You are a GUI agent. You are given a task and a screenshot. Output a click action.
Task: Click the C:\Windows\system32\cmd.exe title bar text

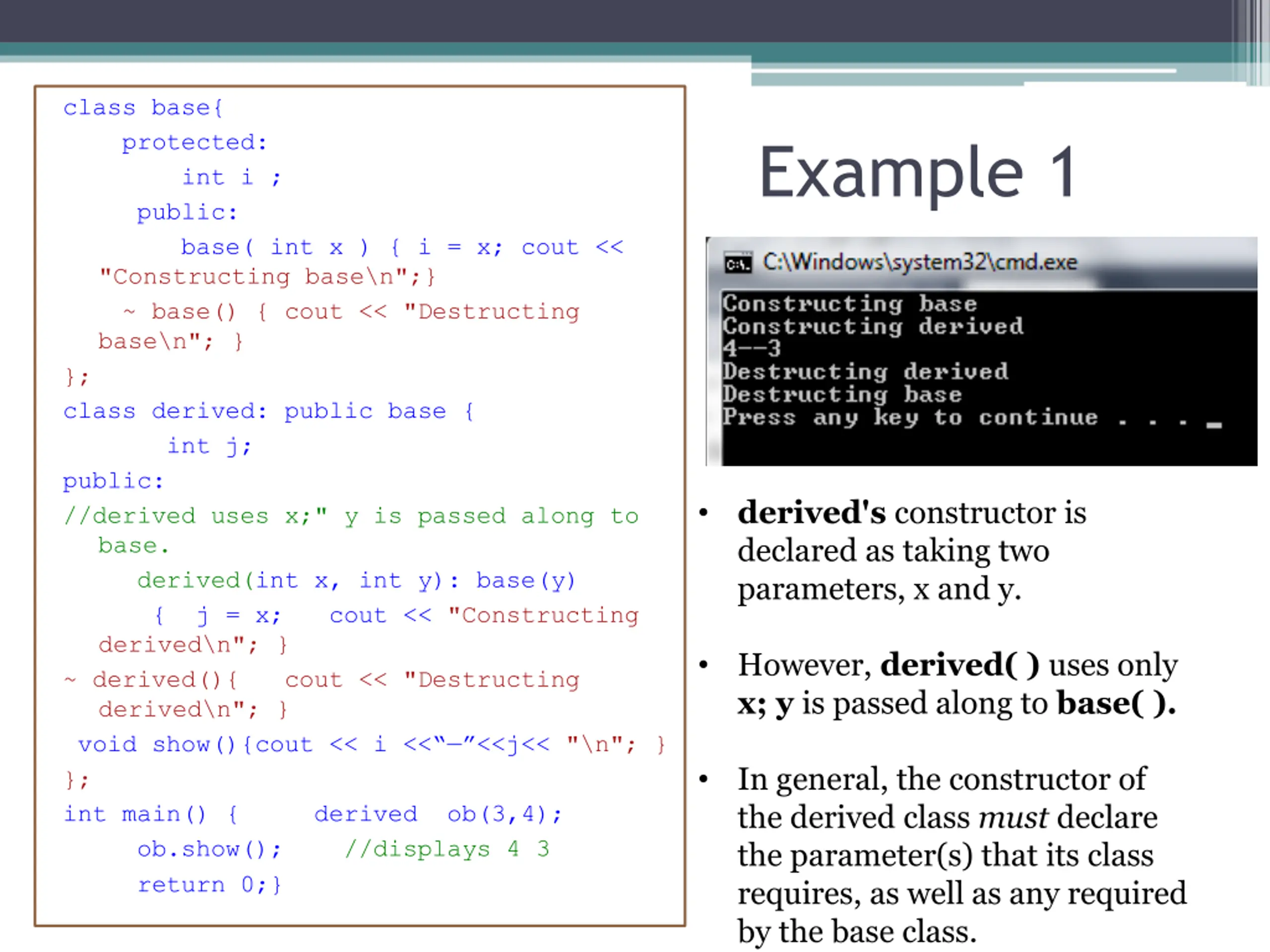(919, 262)
